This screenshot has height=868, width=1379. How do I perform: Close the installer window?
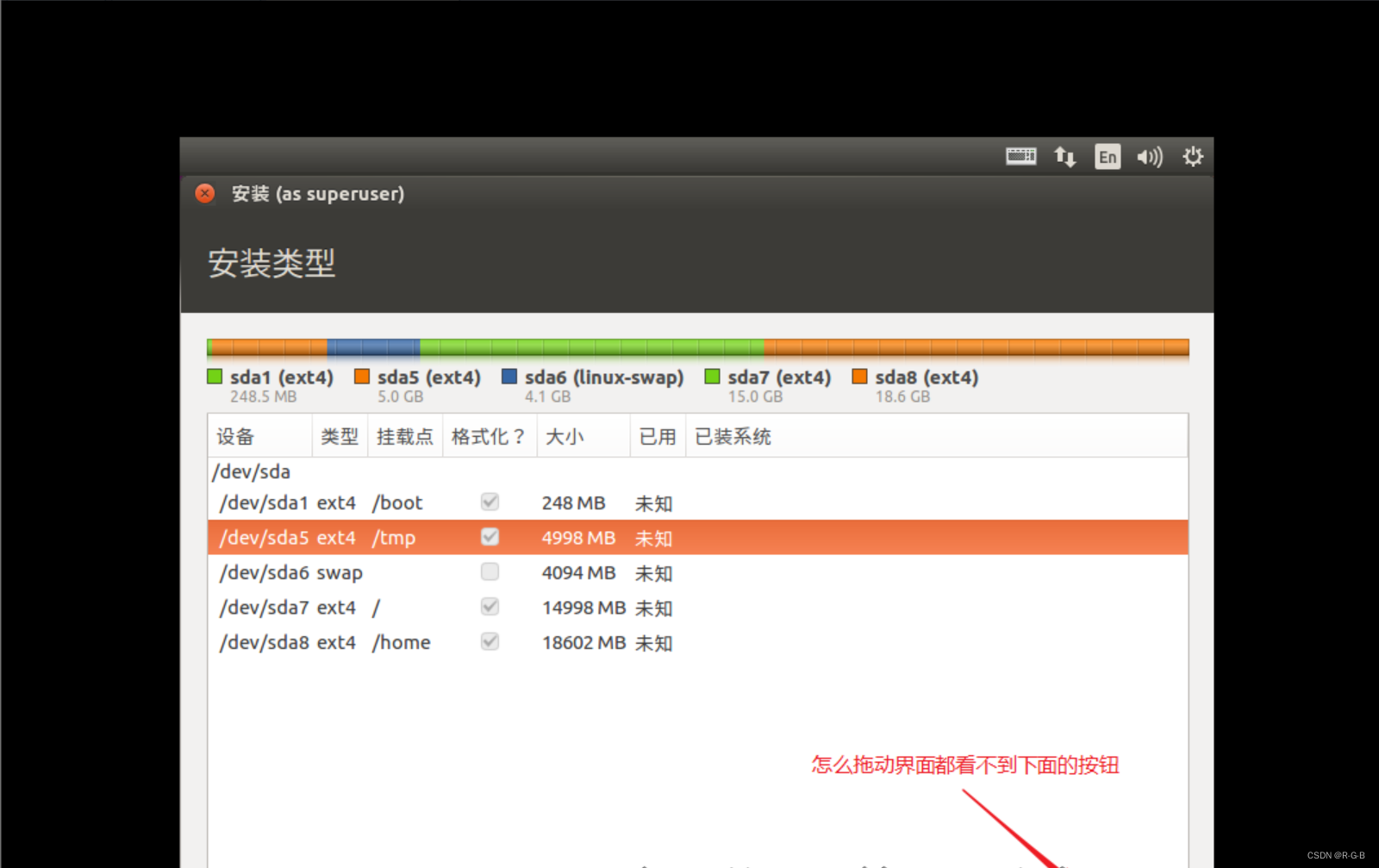[x=205, y=193]
